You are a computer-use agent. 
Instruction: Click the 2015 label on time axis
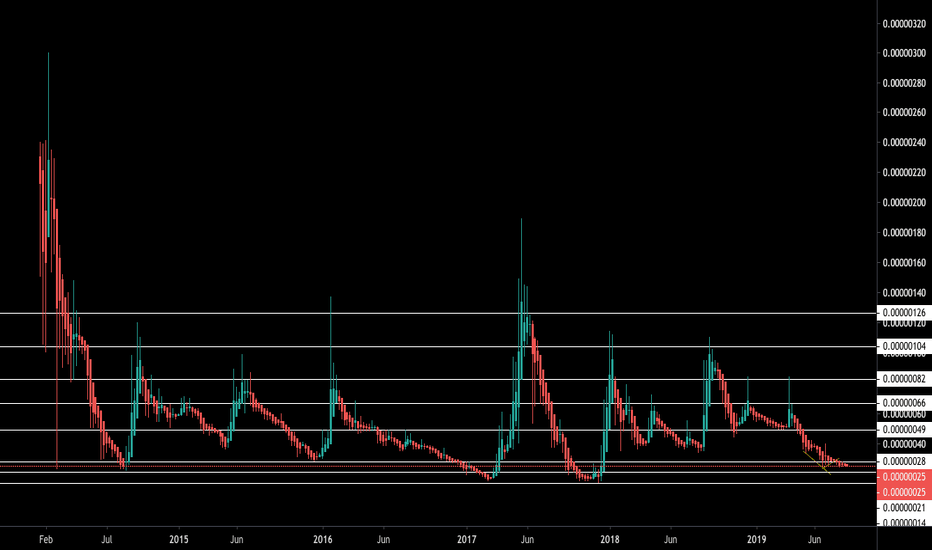(178, 539)
